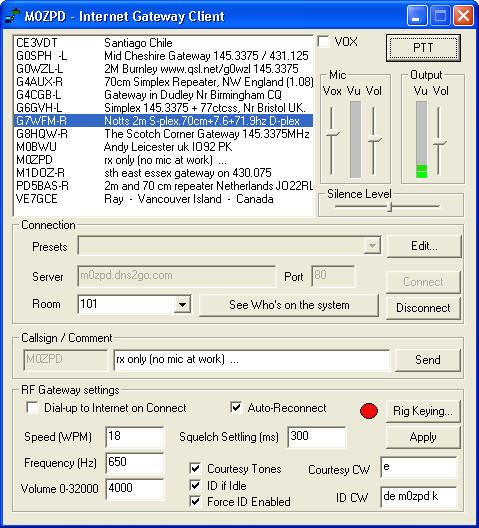
Task: Select G4AUX-R 70cm Simplex Repeater row
Action: (x=164, y=82)
